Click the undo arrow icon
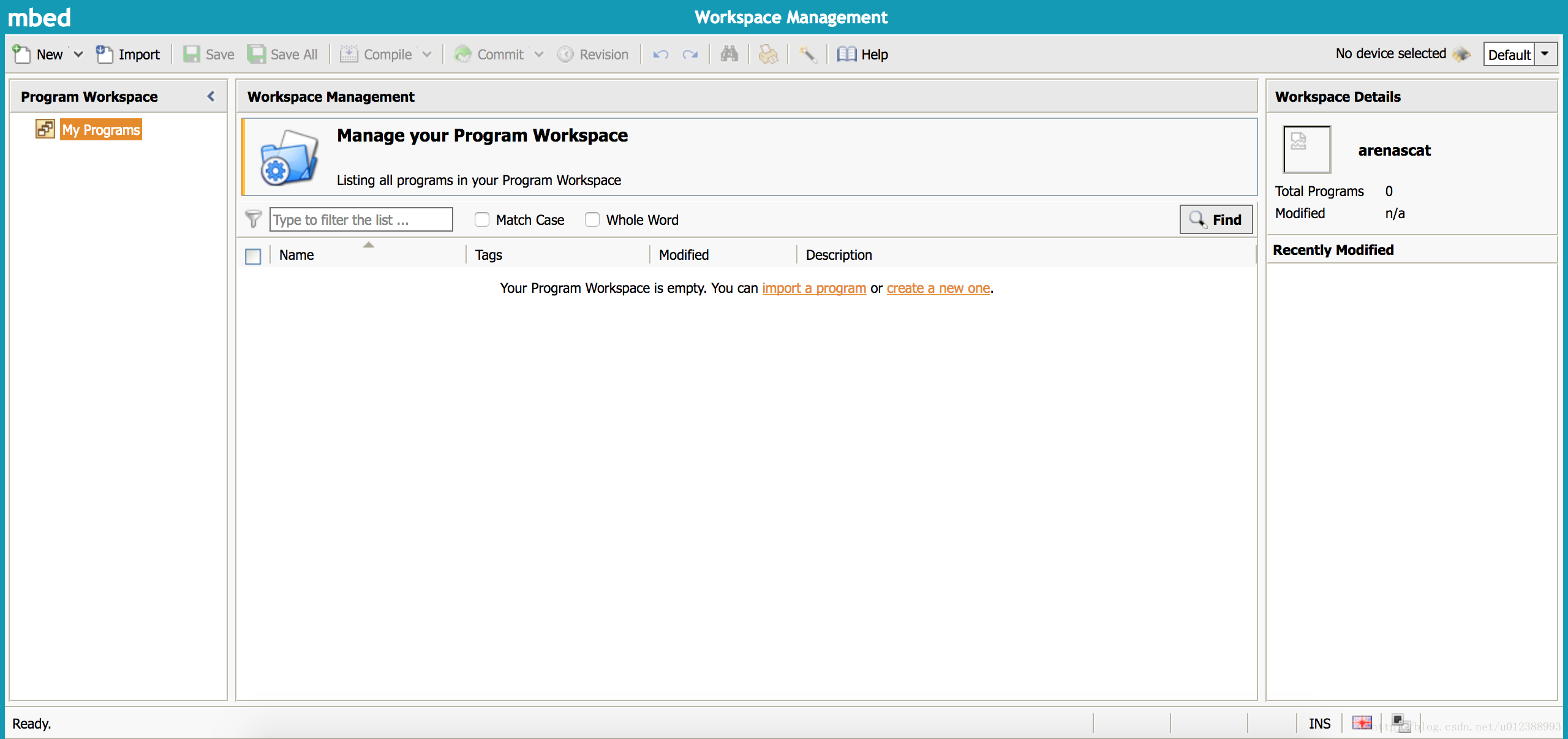The height and width of the screenshot is (739, 1568). (x=660, y=55)
